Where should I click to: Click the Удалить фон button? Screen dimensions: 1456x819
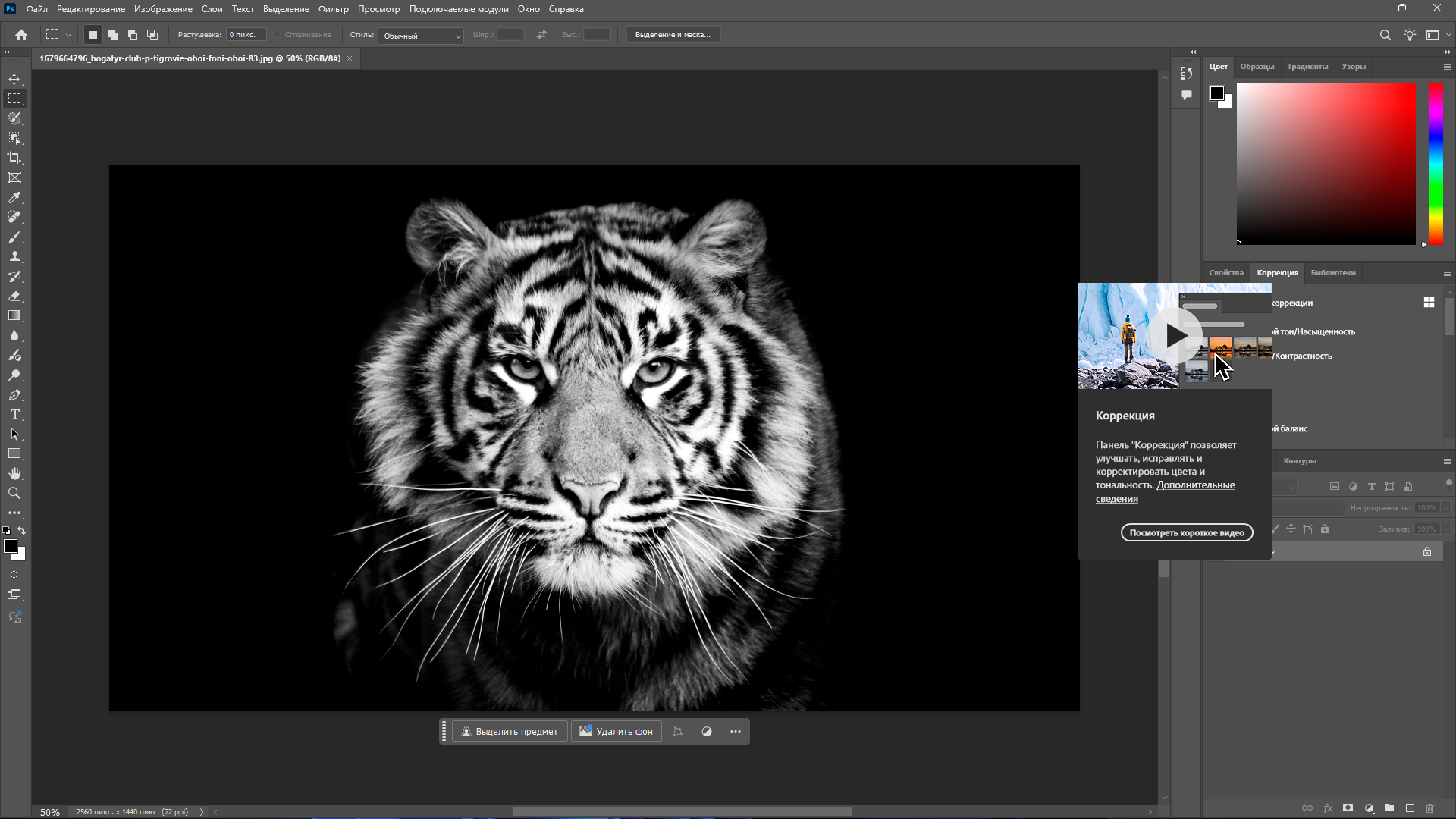[x=616, y=731]
